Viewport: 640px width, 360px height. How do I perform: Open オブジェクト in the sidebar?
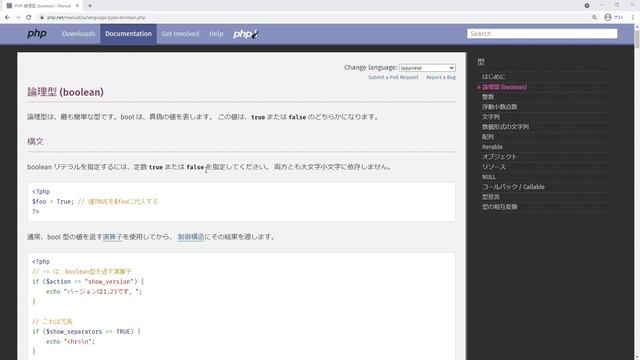click(499, 157)
